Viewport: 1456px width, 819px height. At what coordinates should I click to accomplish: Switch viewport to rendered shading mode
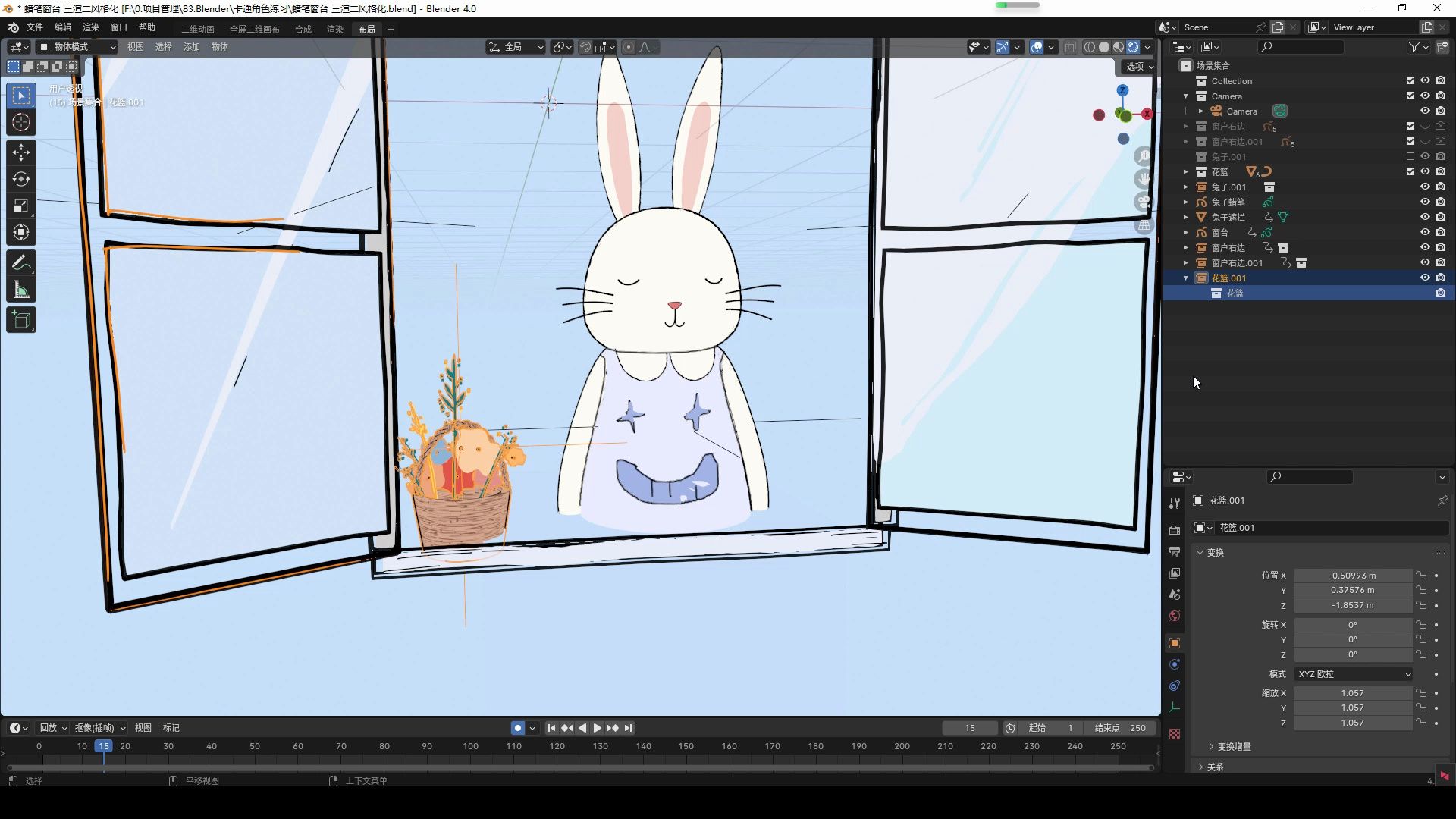tap(1133, 46)
